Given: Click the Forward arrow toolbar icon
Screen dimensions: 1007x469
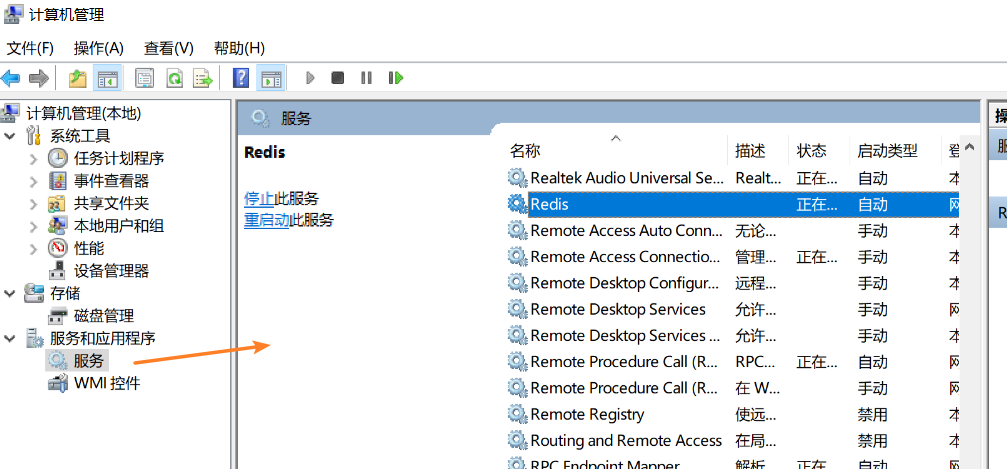Looking at the screenshot, I should click(x=39, y=78).
